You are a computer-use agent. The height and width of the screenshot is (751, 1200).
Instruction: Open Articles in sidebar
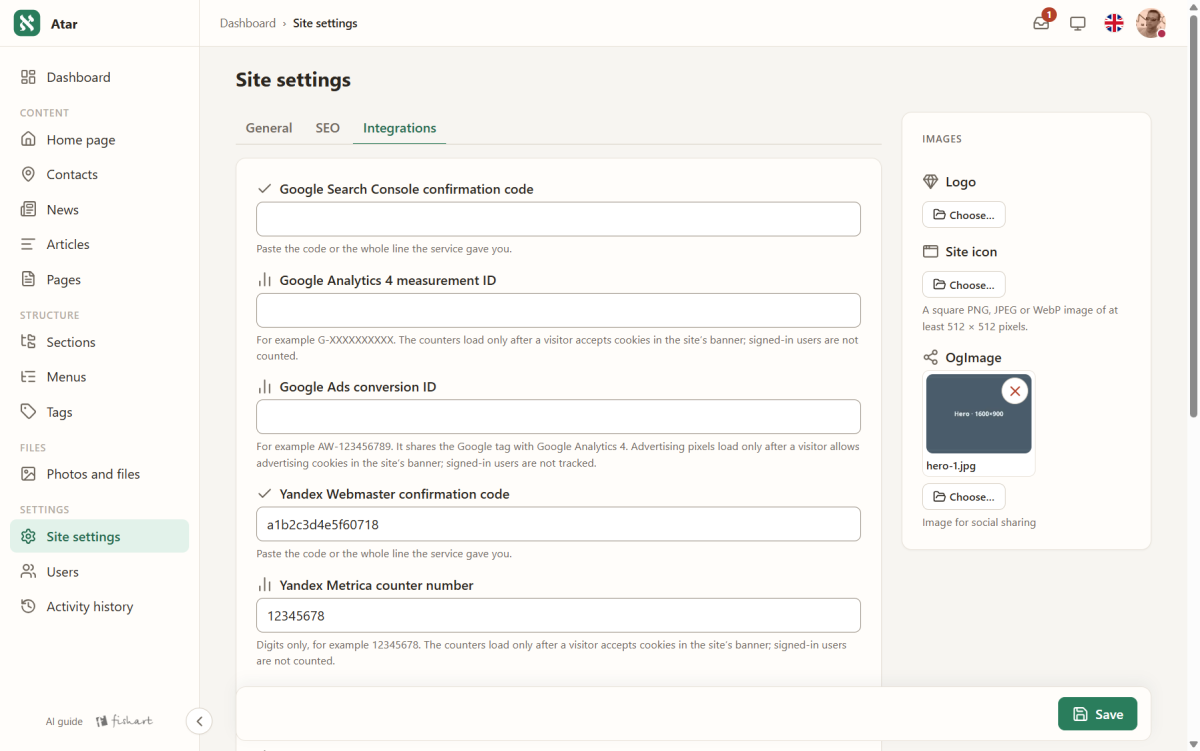[x=99, y=244]
